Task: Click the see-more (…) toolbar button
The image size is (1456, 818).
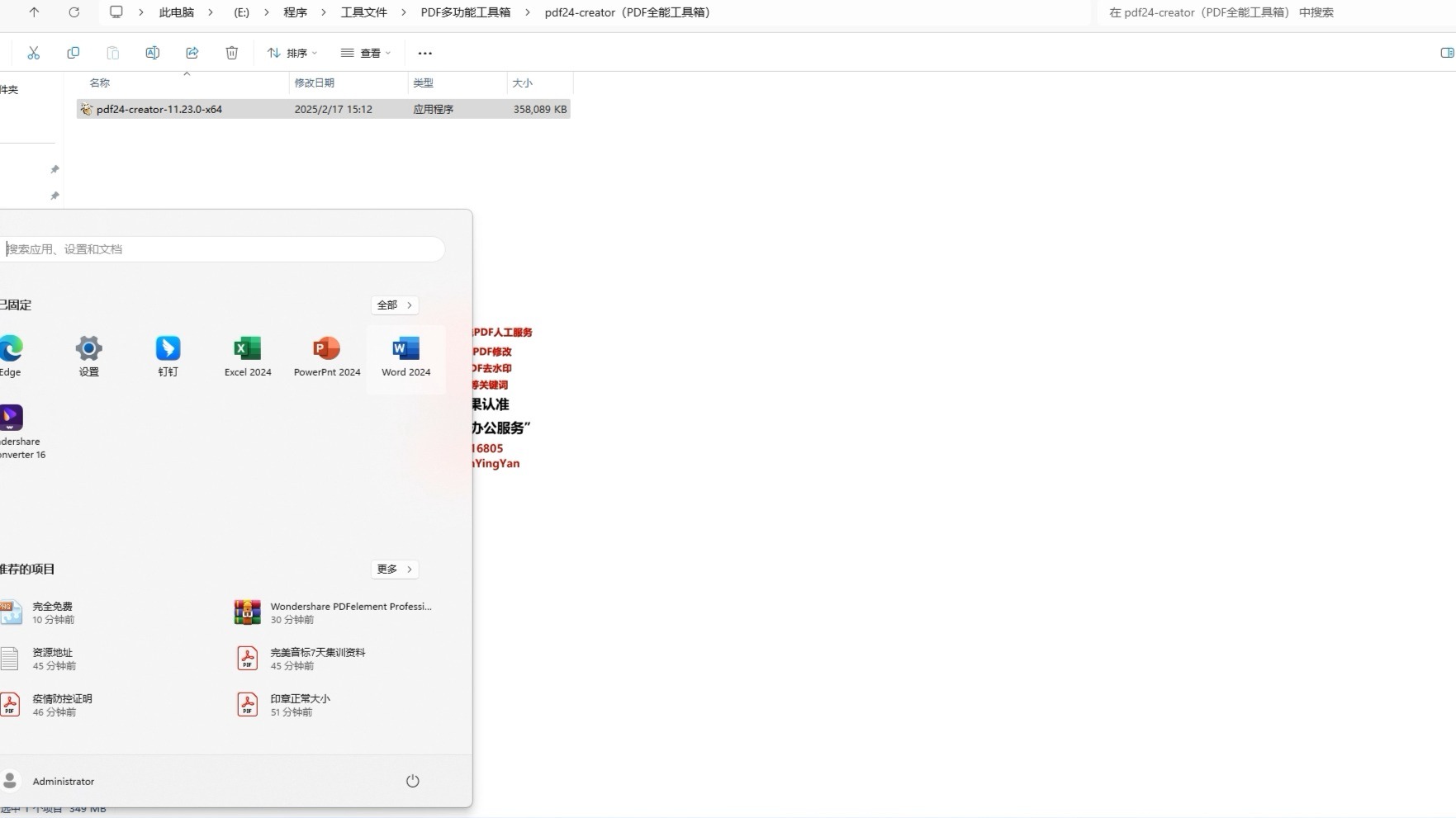Action: click(x=424, y=52)
